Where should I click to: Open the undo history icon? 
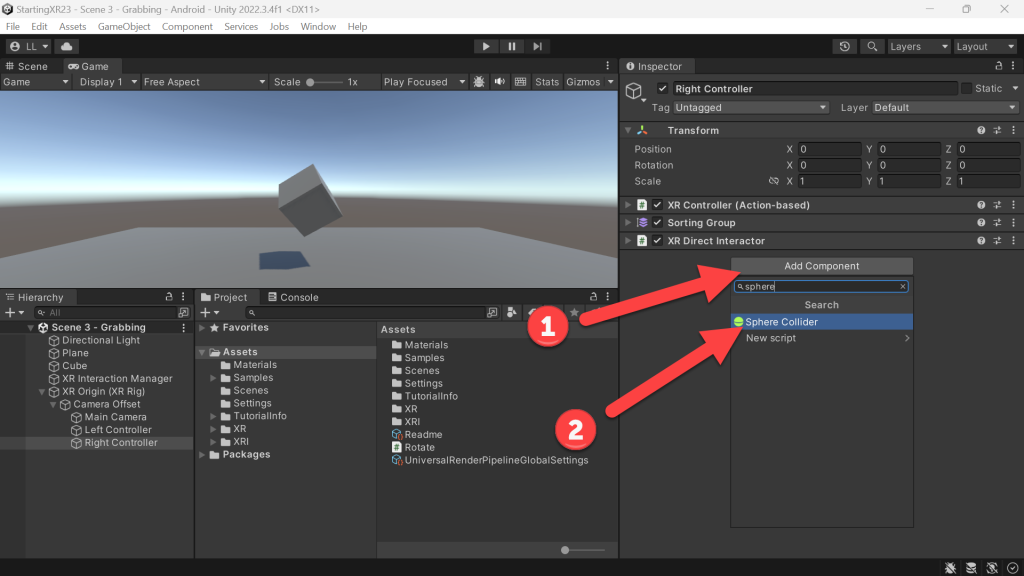click(x=844, y=46)
